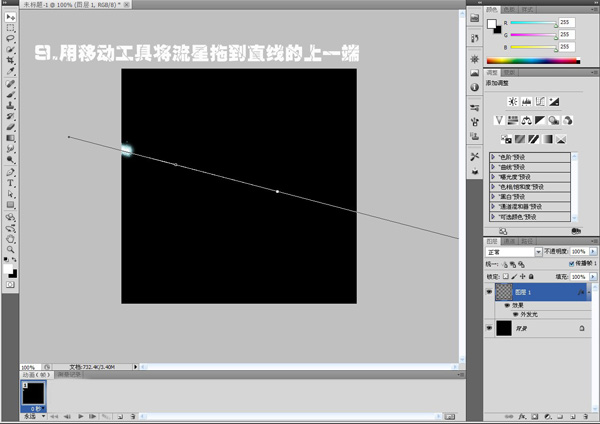Image resolution: width=600 pixels, height=424 pixels.
Task: Select the Type tool (T)
Action: tap(10, 184)
